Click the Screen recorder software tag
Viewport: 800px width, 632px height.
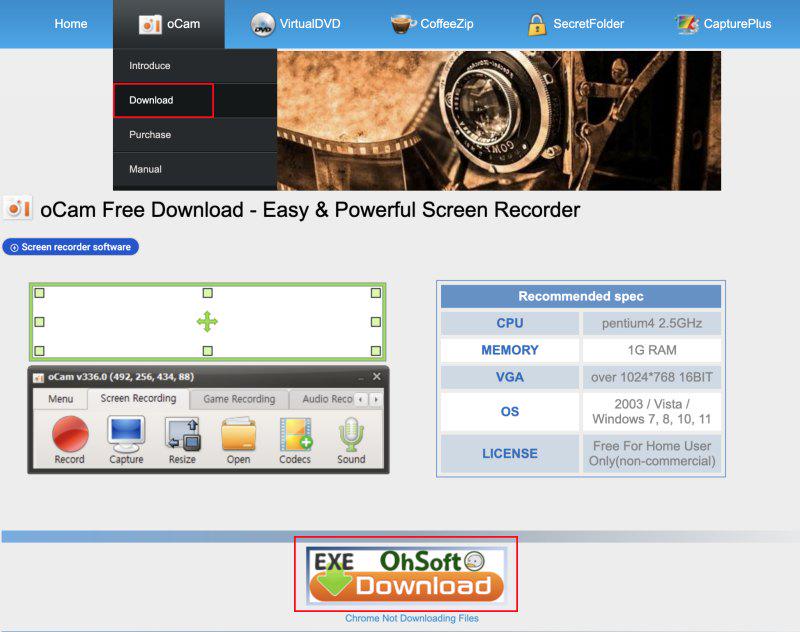click(71, 247)
